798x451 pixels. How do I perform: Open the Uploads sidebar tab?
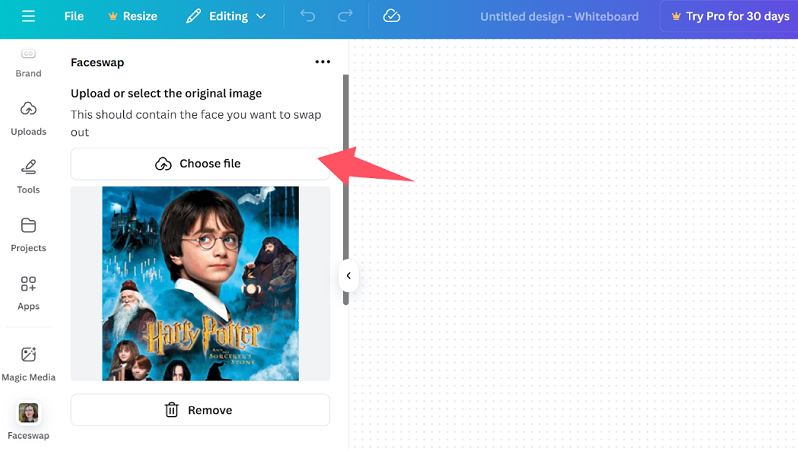tap(28, 119)
